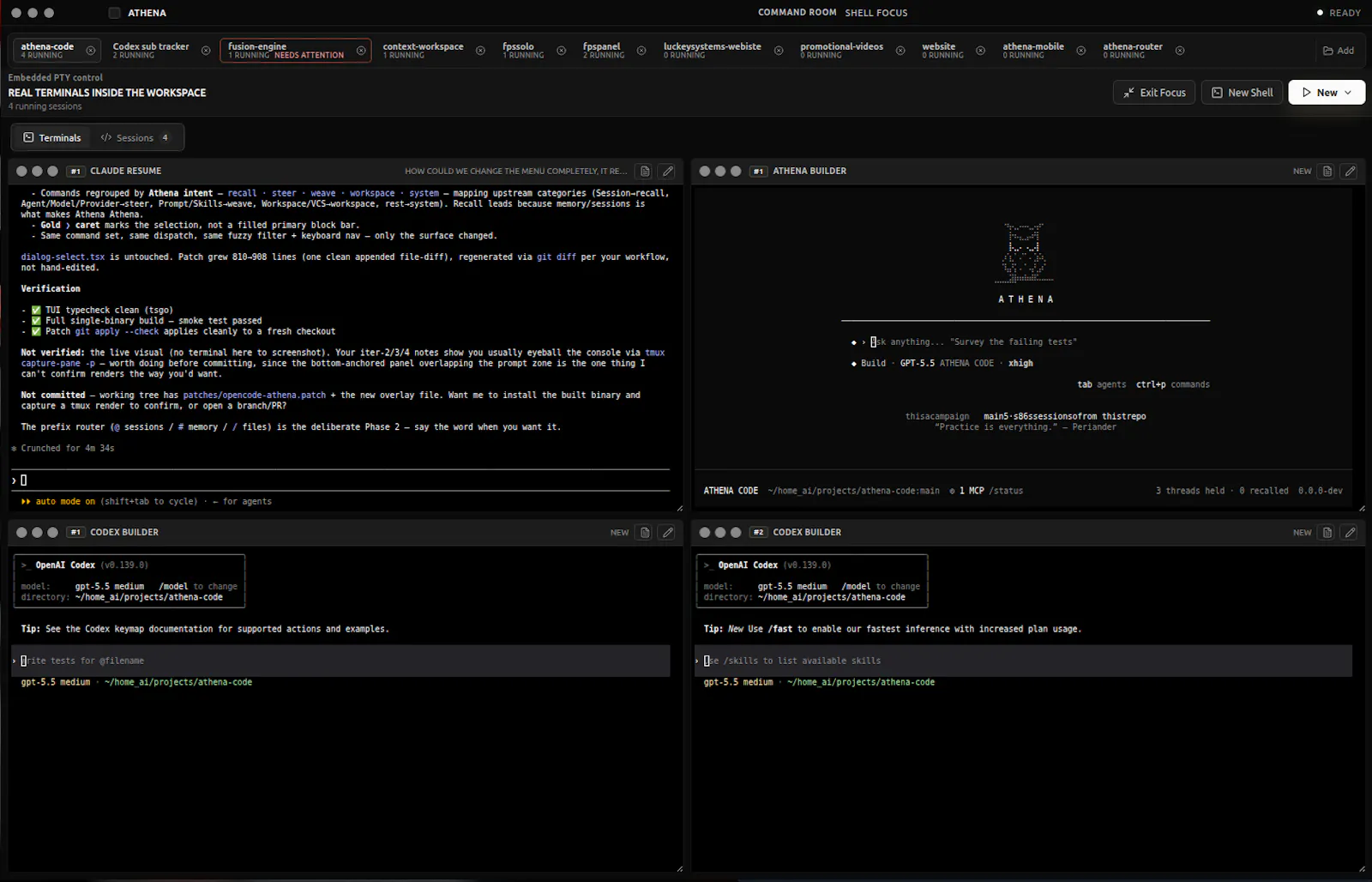Click the Claude Resume pane resize grip

679,508
